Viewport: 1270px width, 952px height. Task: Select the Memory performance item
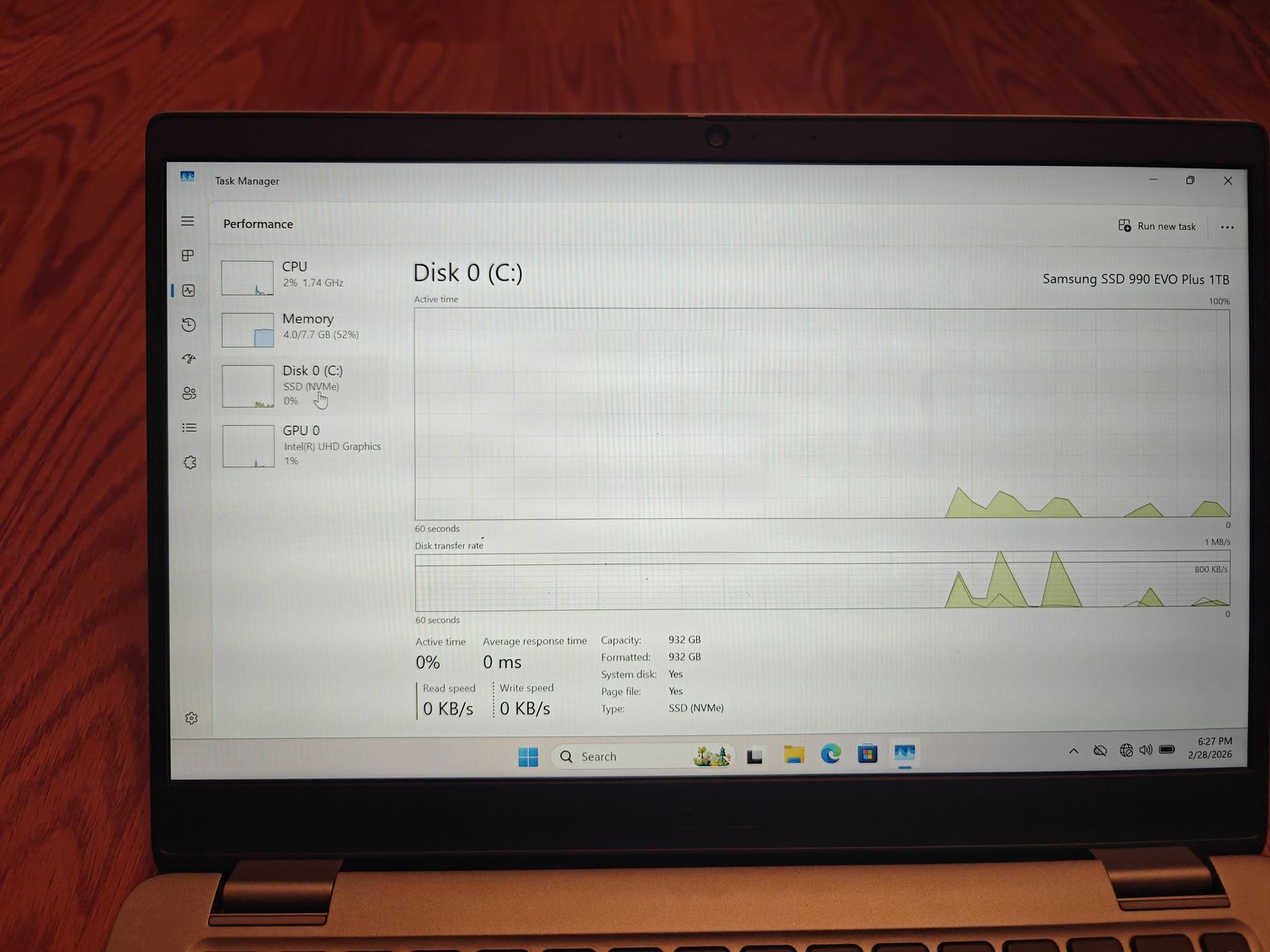pos(302,327)
